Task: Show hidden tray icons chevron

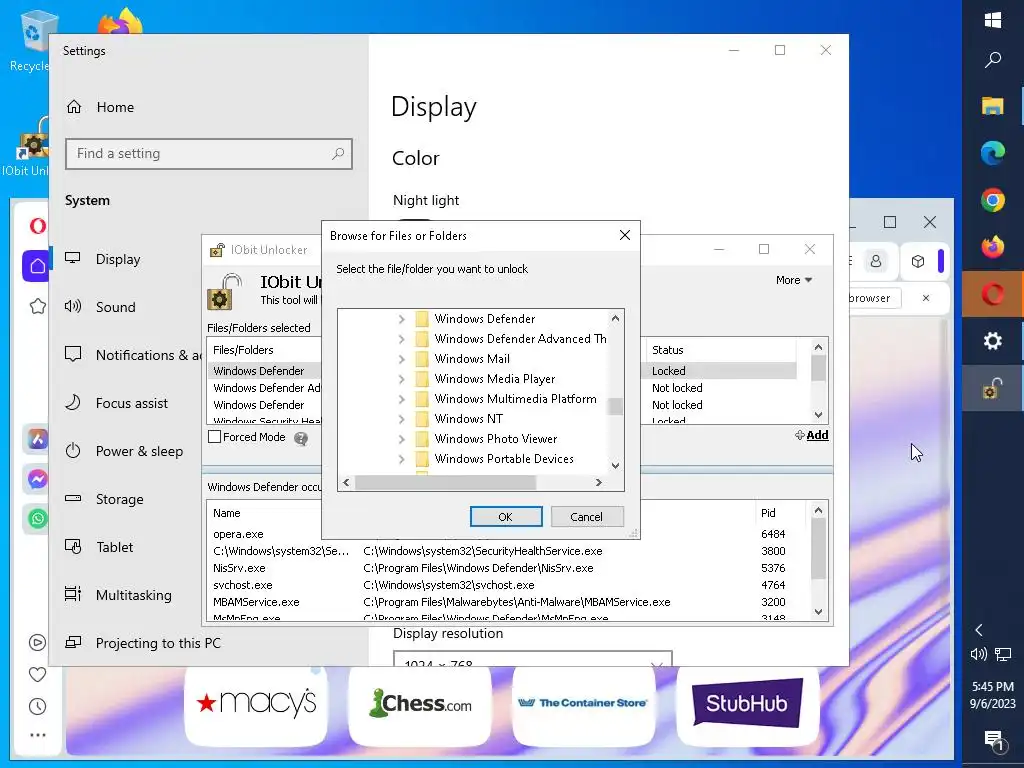Action: pyautogui.click(x=979, y=630)
